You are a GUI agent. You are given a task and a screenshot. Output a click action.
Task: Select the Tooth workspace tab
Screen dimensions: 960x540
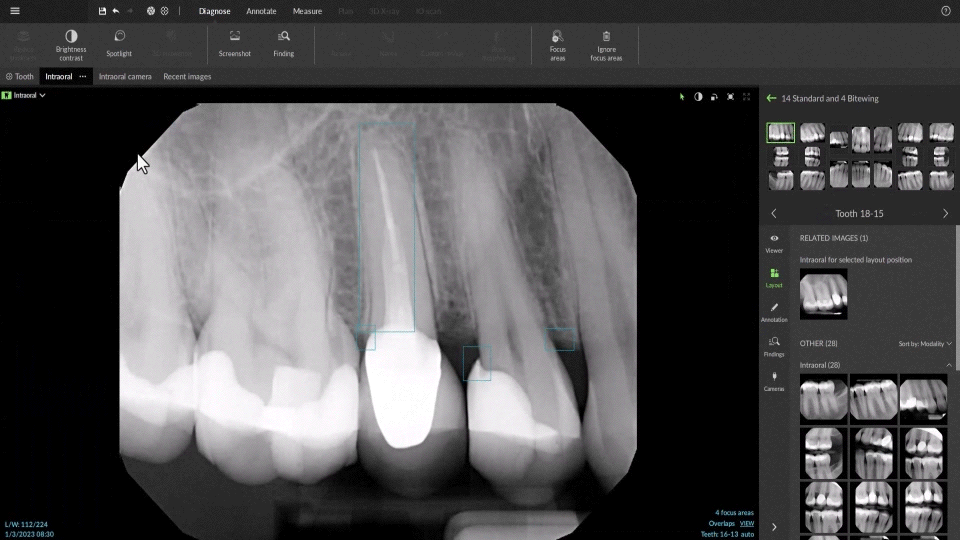20,77
